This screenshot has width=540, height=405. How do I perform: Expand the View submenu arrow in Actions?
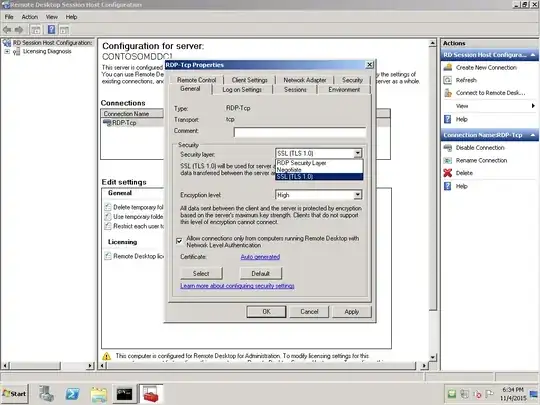533,106
